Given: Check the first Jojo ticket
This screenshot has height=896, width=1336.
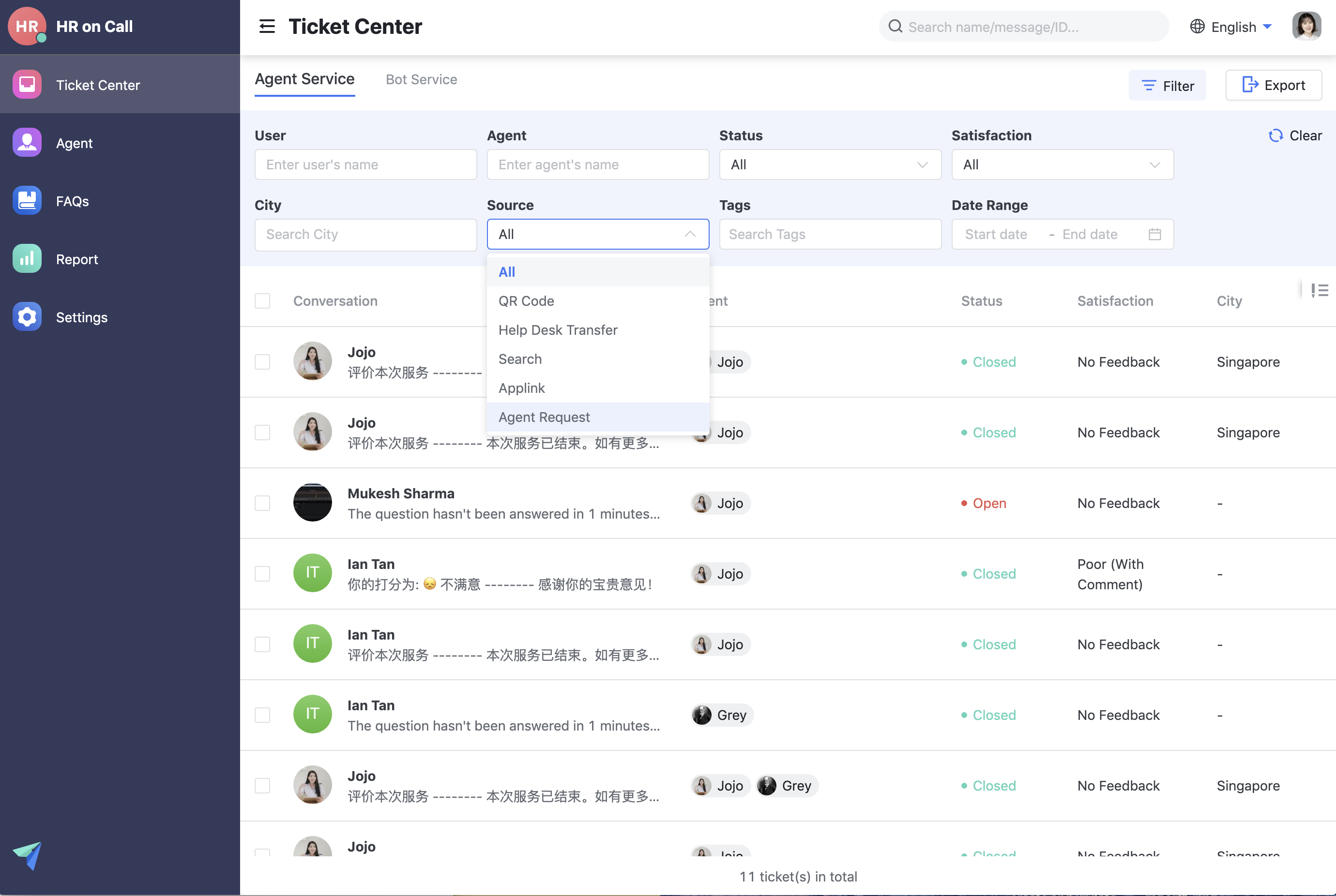Looking at the screenshot, I should pos(262,362).
